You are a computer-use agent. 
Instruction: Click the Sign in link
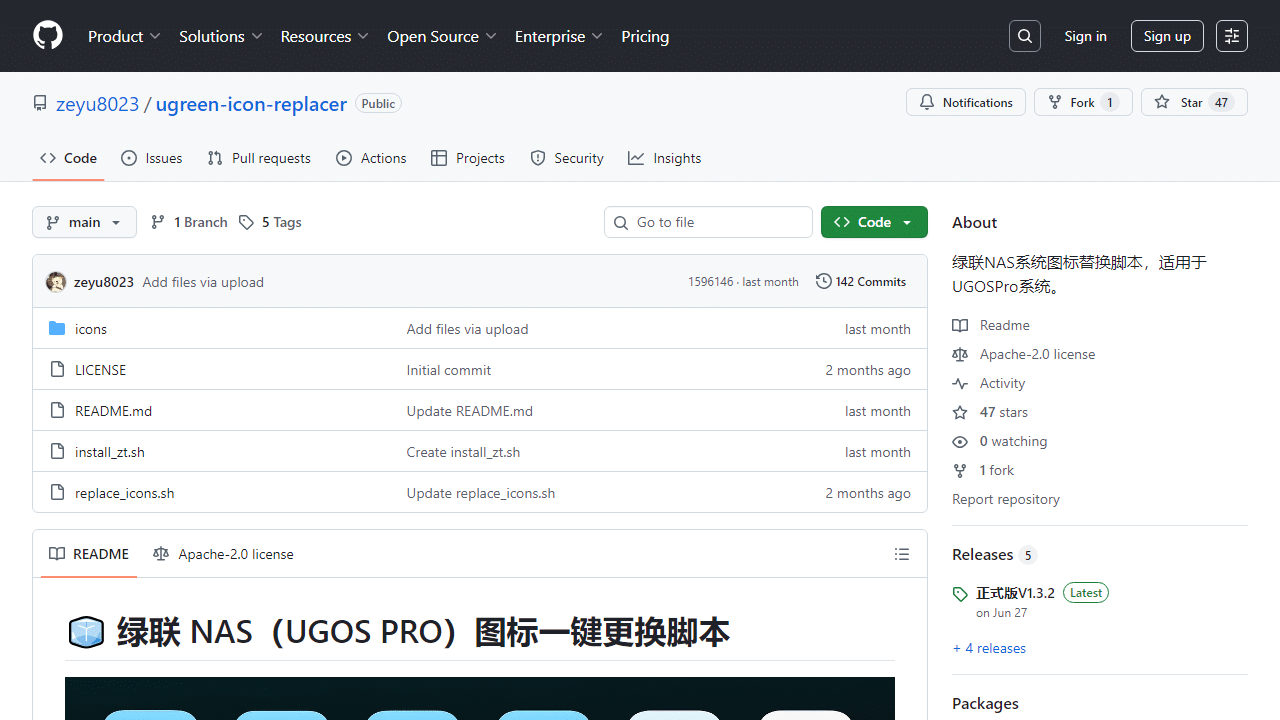pyautogui.click(x=1085, y=36)
